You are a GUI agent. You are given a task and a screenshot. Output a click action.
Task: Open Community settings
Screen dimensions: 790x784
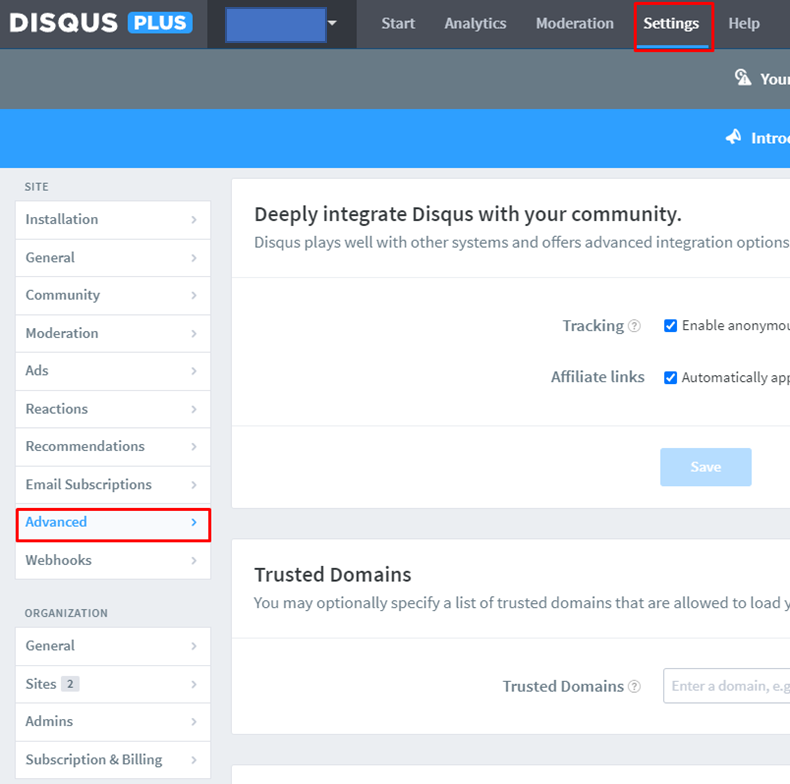113,295
